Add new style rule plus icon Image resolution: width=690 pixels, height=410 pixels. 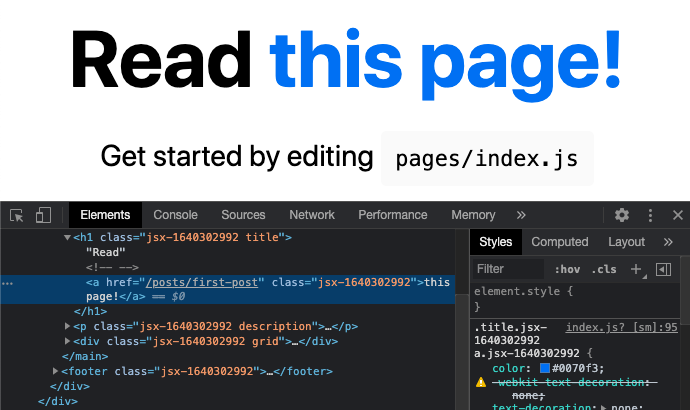(x=636, y=269)
